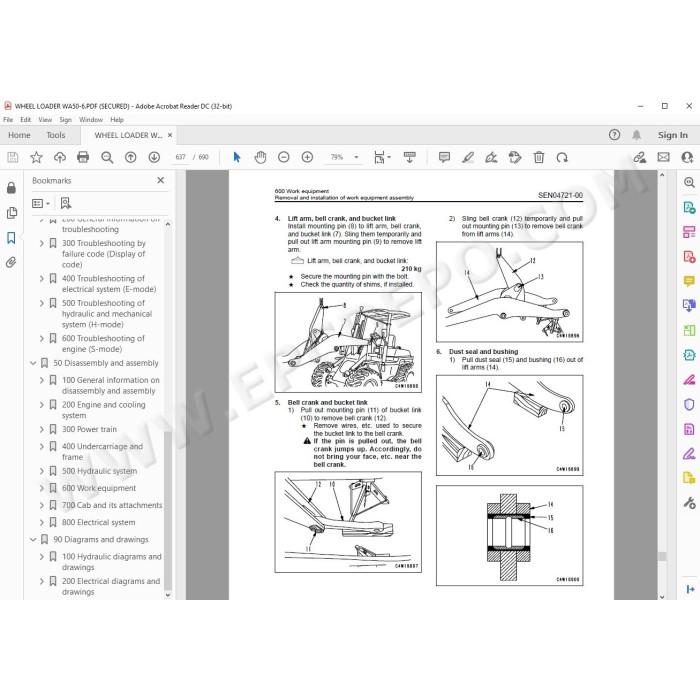Expand the right tools pane arrow
Image resolution: width=700 pixels, height=700 pixels.
coord(690,589)
